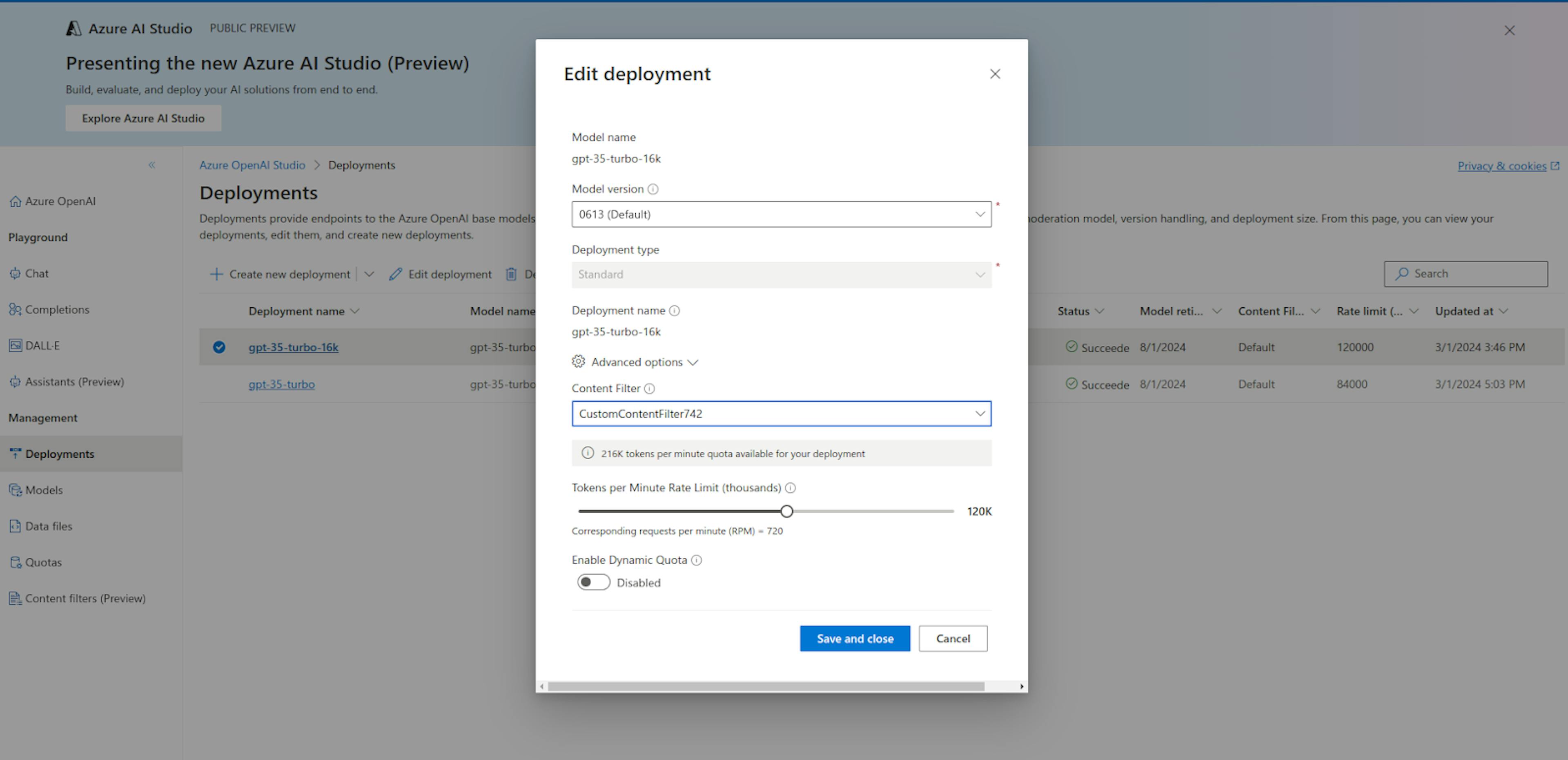Open Content filters (Preview) in sidebar

tap(85, 598)
